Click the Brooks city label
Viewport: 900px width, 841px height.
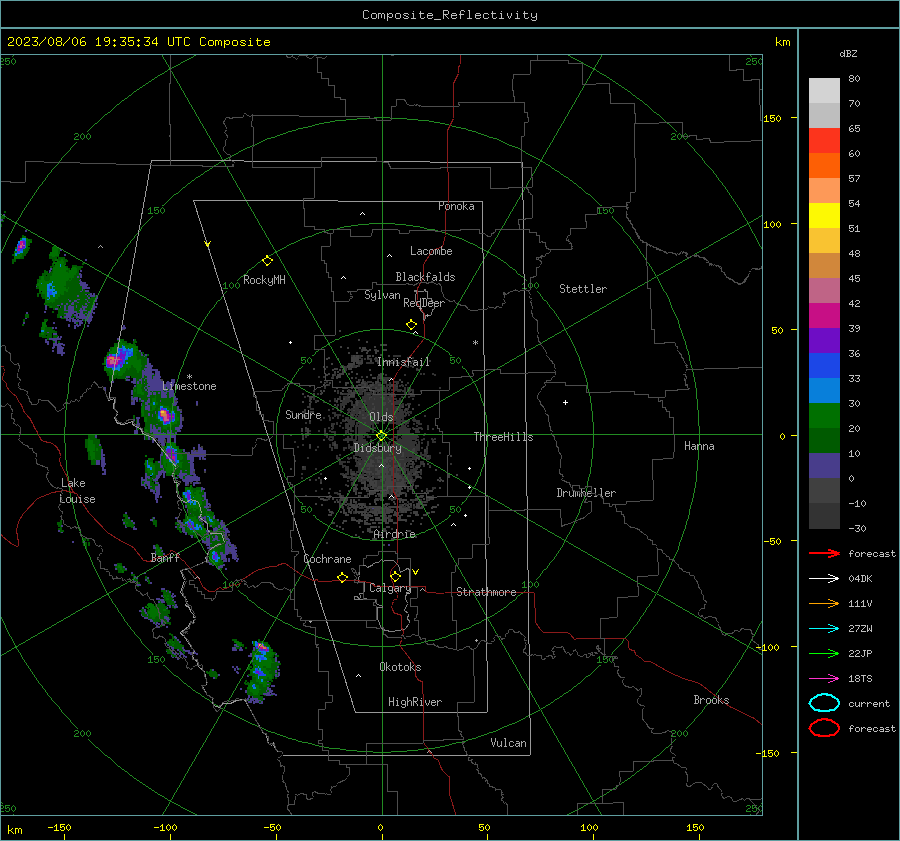point(711,700)
